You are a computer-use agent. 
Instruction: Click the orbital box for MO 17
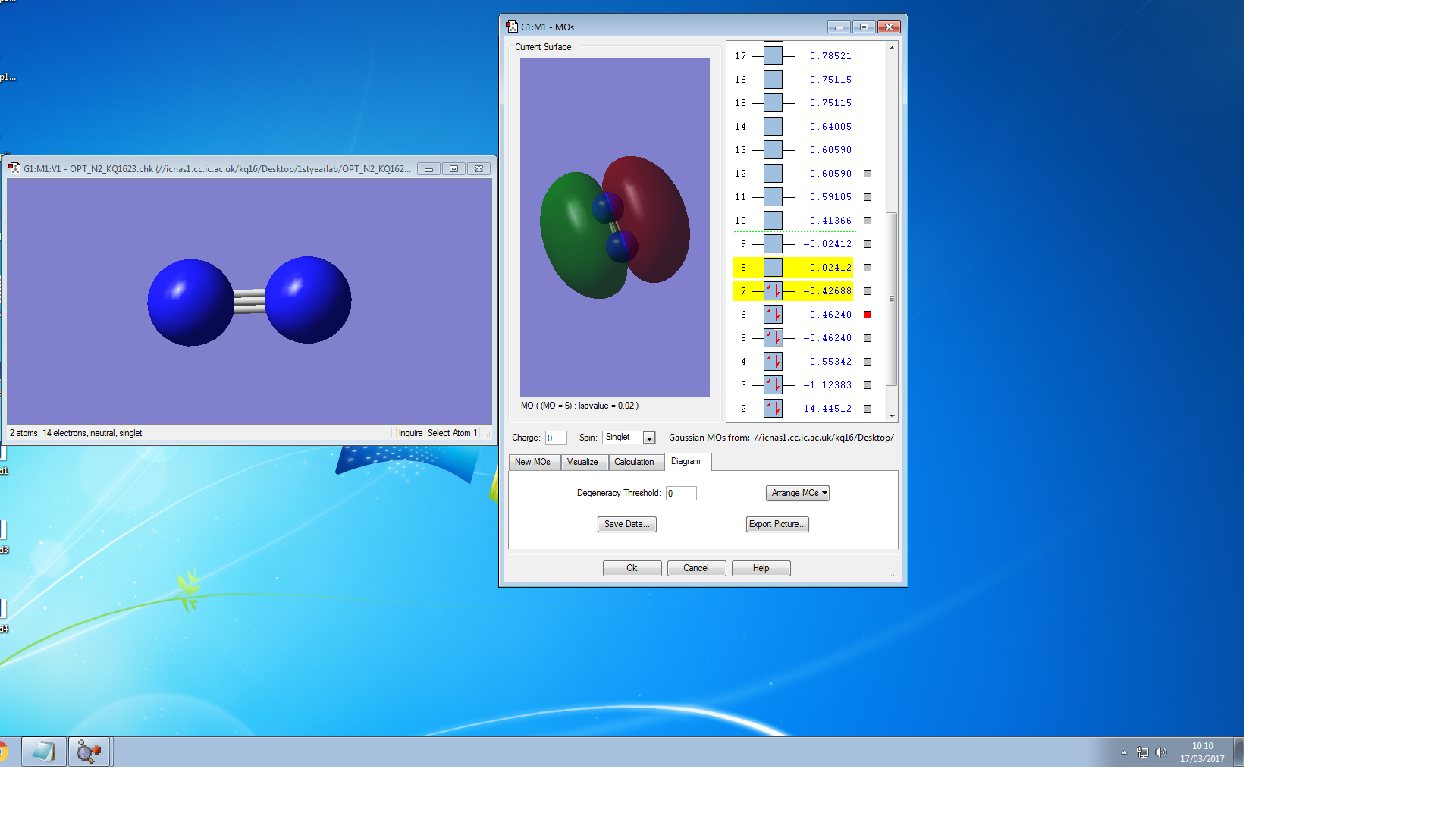point(773,56)
